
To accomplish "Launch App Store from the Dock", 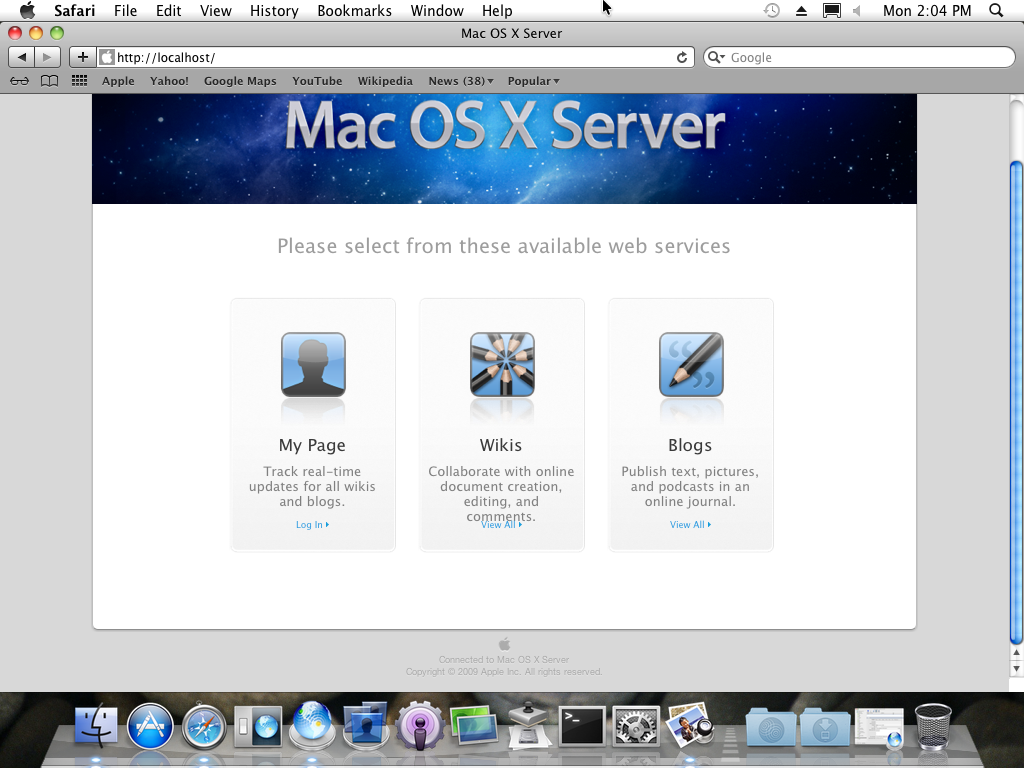I will 150,726.
